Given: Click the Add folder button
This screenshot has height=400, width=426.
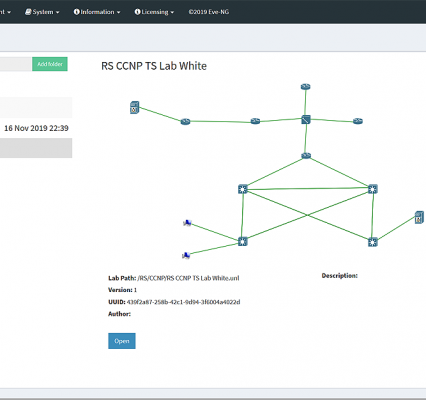Looking at the screenshot, I should tap(50, 64).
